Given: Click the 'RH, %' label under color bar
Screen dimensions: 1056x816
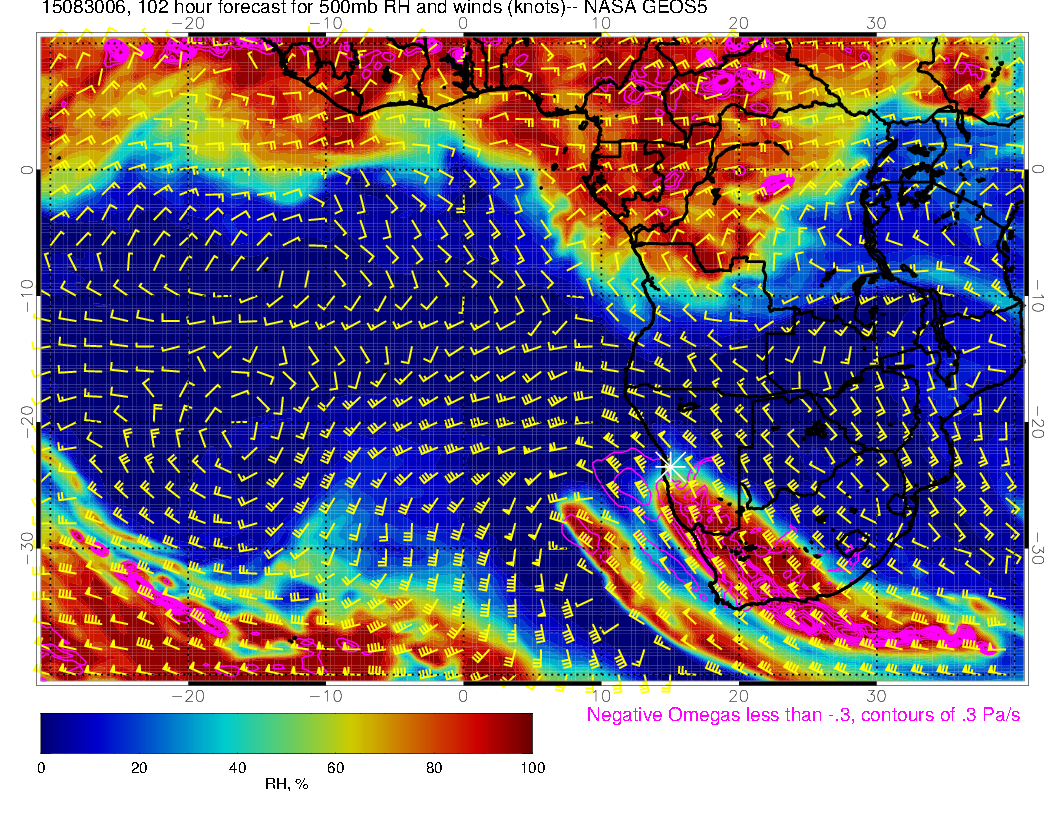Looking at the screenshot, I should tap(286, 784).
